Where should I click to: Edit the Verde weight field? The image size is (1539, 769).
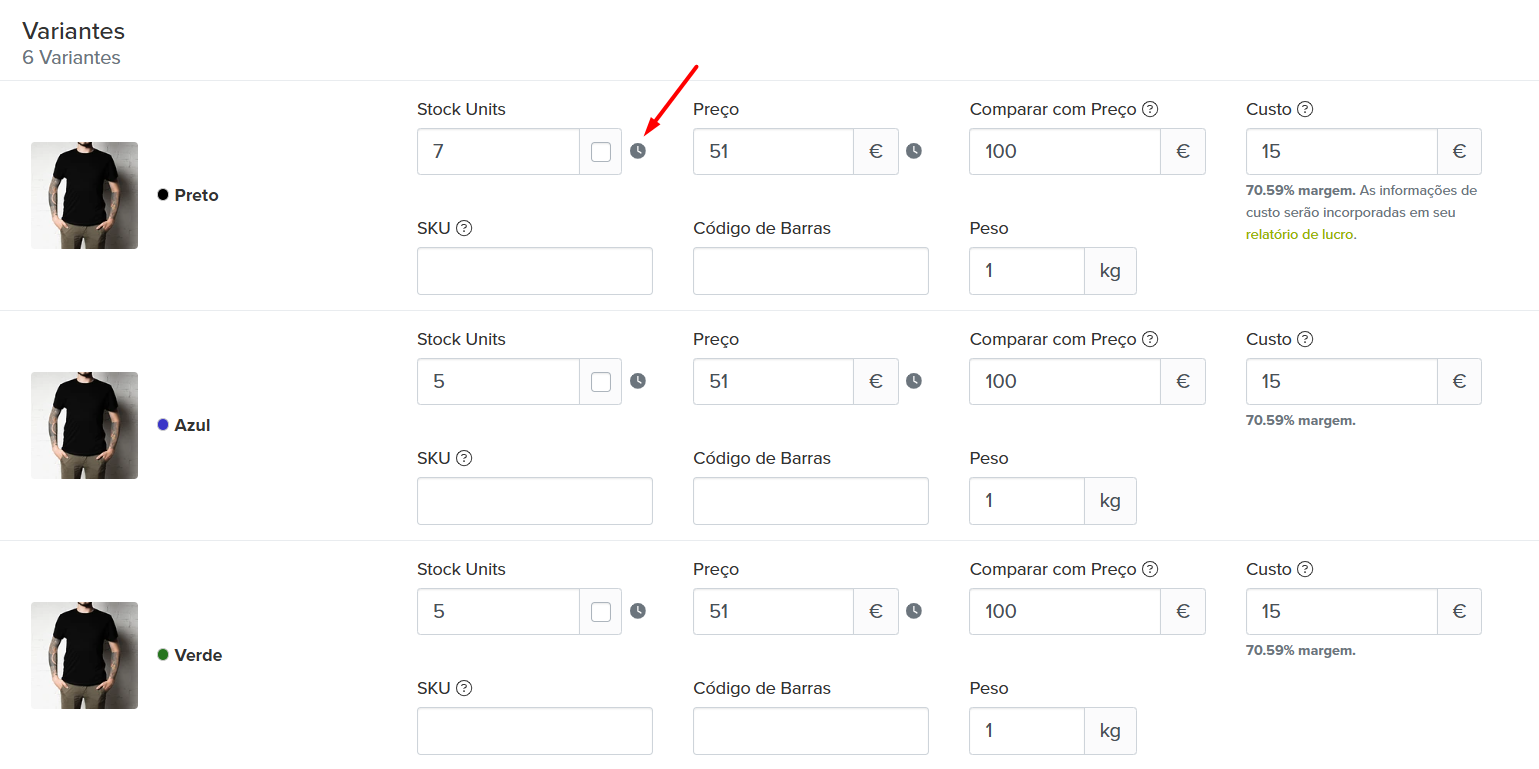pyautogui.click(x=1026, y=731)
